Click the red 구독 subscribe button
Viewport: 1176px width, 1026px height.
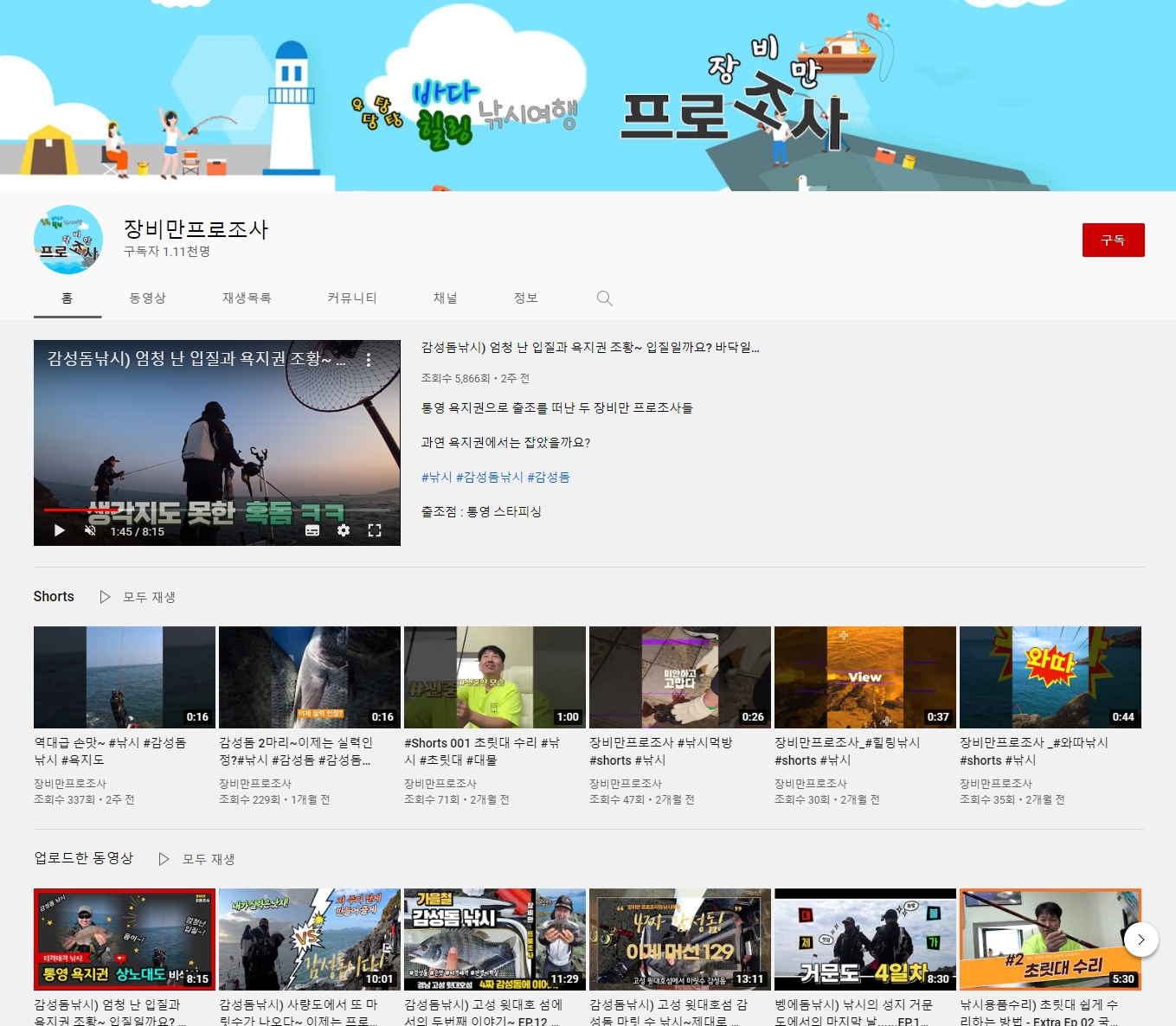1113,240
